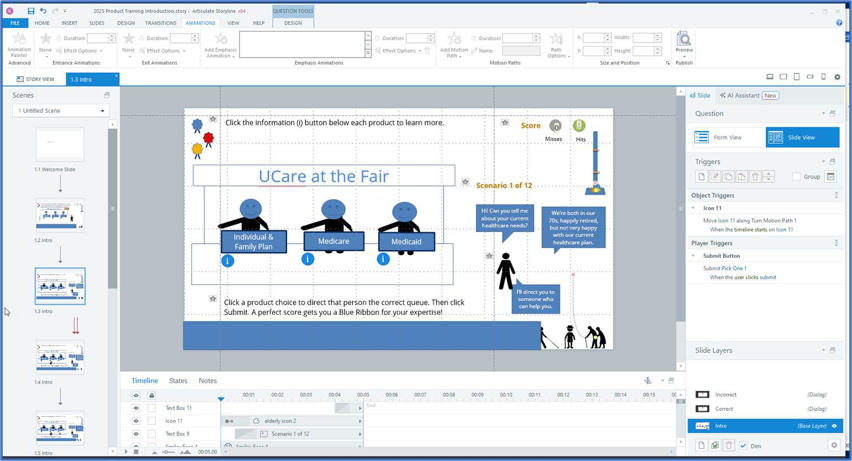This screenshot has height=461, width=852.
Task: Switch to the States tab
Action: tap(178, 381)
